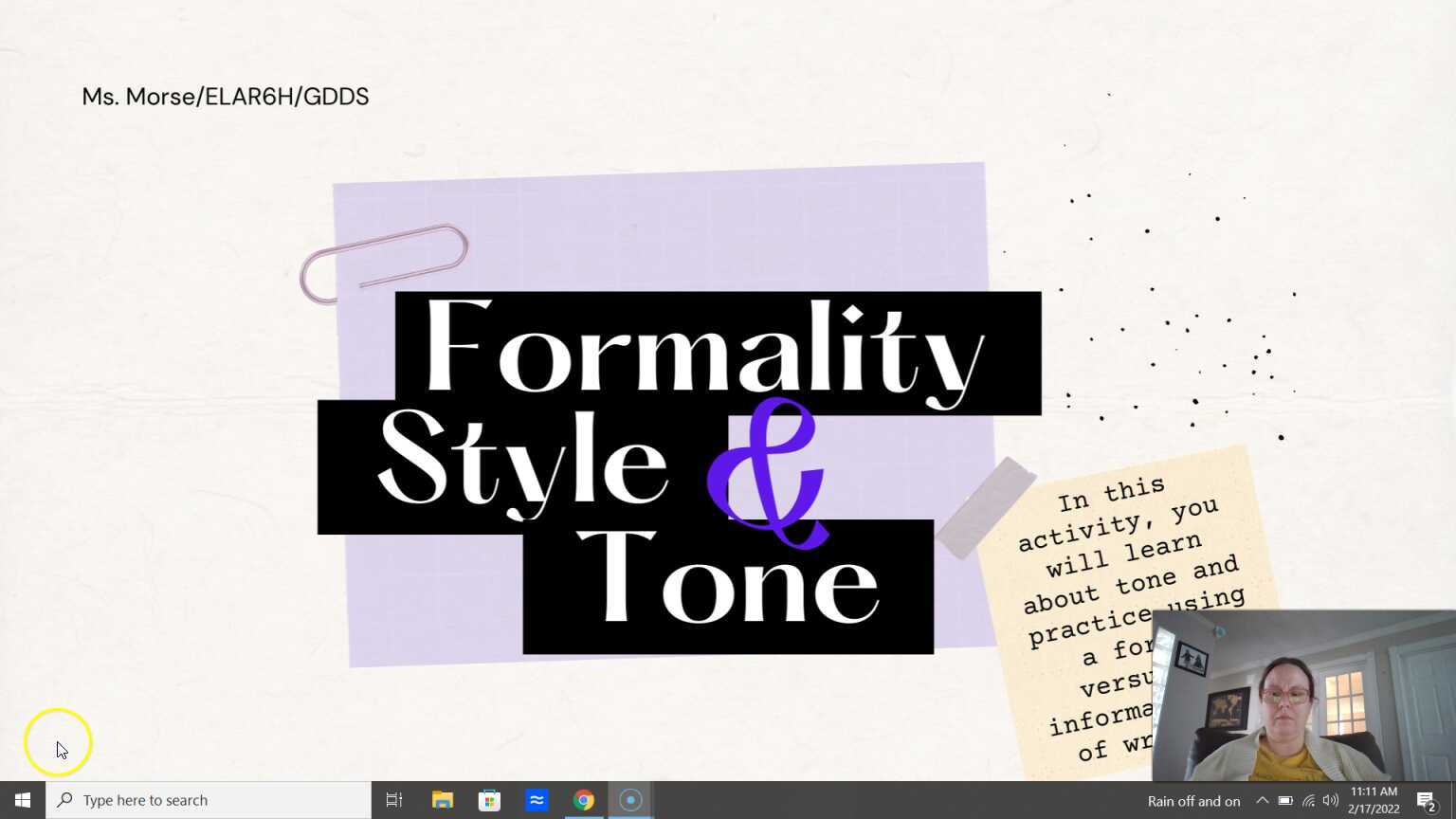Open the Start menu
The height and width of the screenshot is (819, 1456).
22,799
